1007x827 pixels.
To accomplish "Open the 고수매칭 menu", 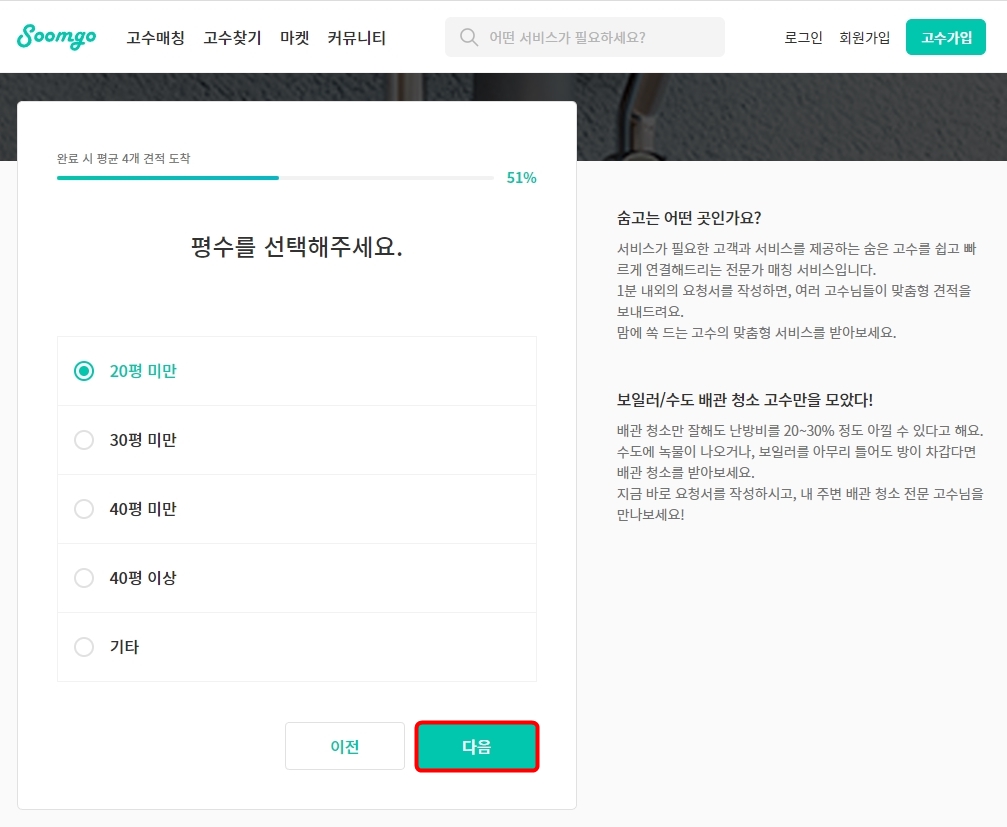I will pyautogui.click(x=154, y=37).
